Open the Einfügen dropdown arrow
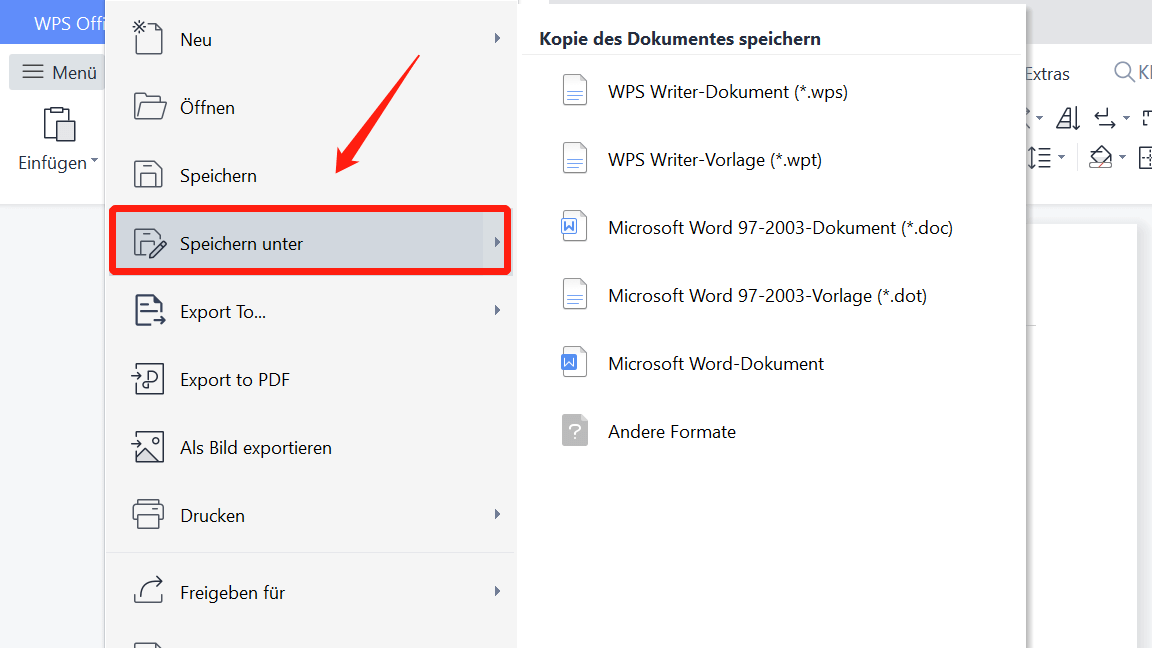This screenshot has height=648, width=1152. click(94, 162)
